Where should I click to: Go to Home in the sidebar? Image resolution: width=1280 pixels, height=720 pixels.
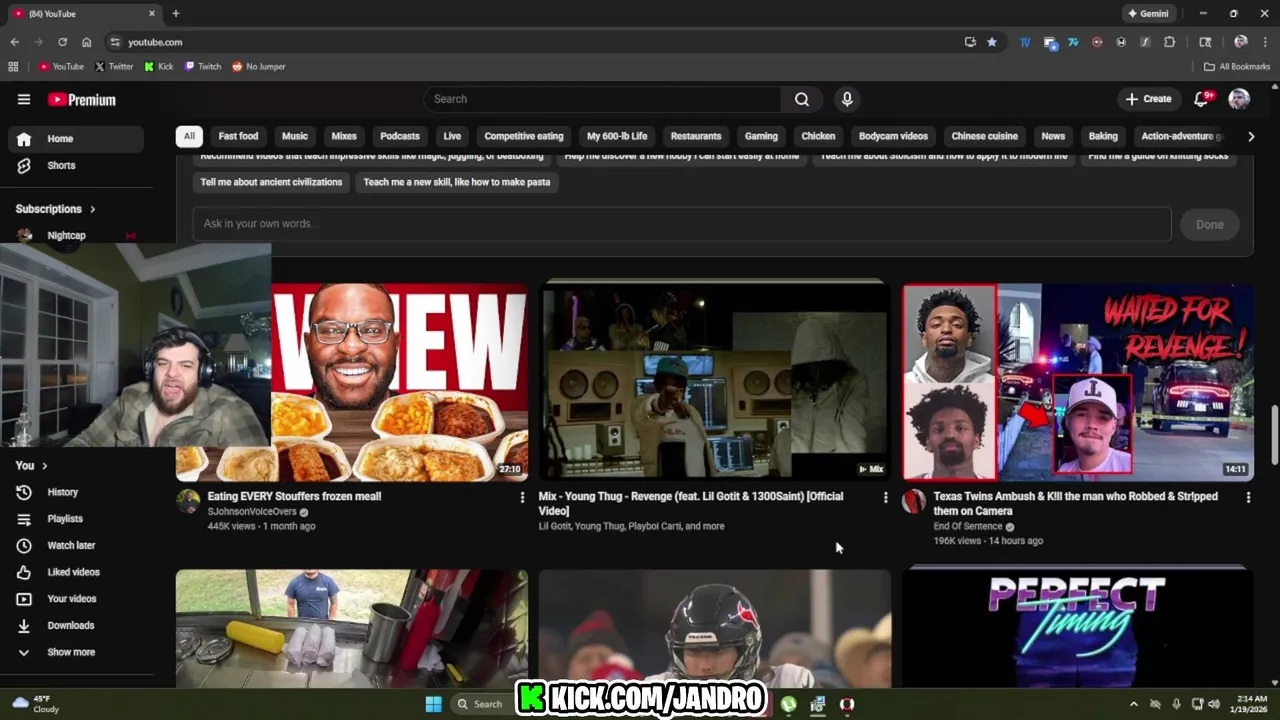(x=76, y=139)
